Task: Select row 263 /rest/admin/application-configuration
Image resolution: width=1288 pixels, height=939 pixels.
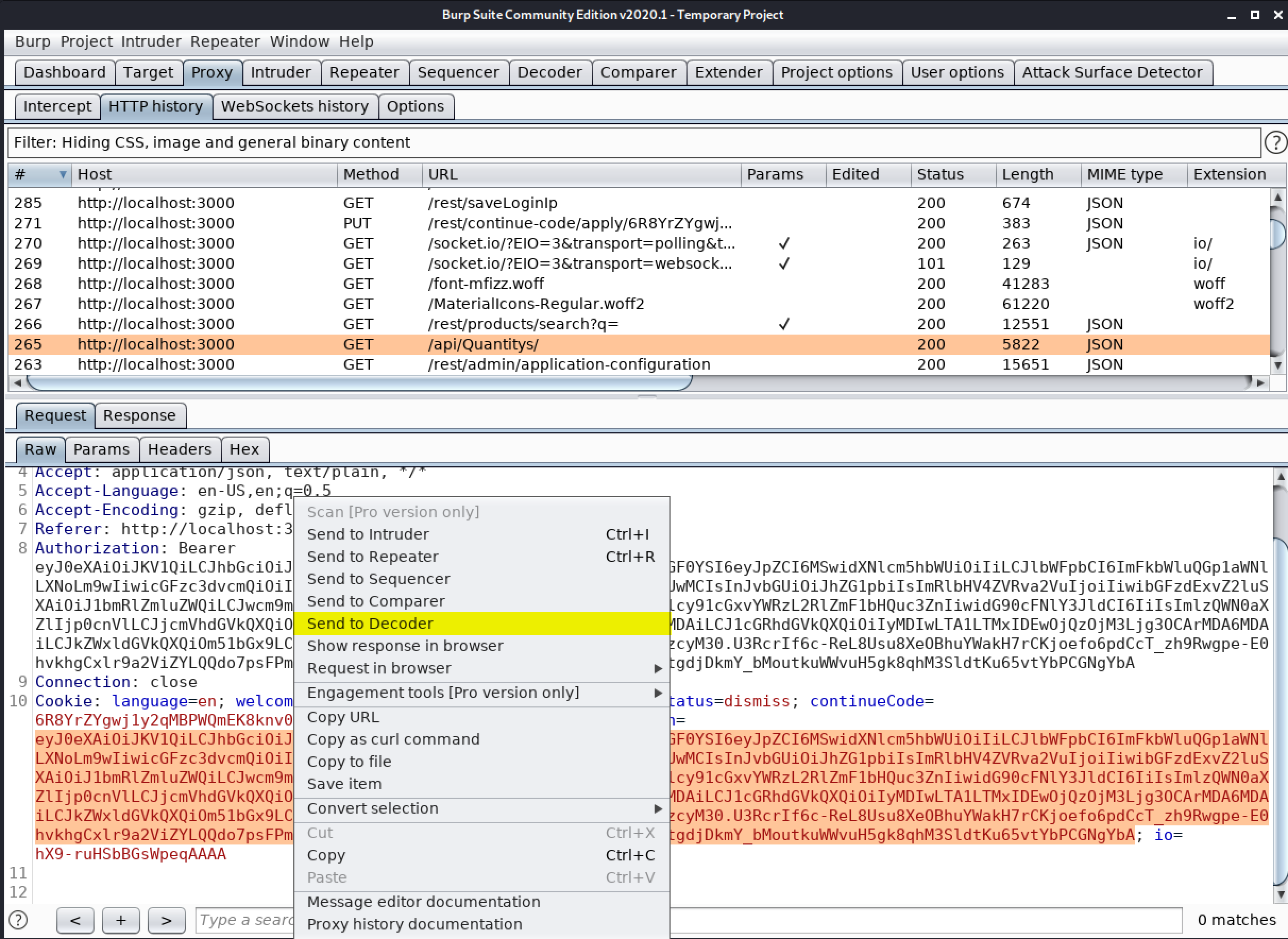Action: 639,364
